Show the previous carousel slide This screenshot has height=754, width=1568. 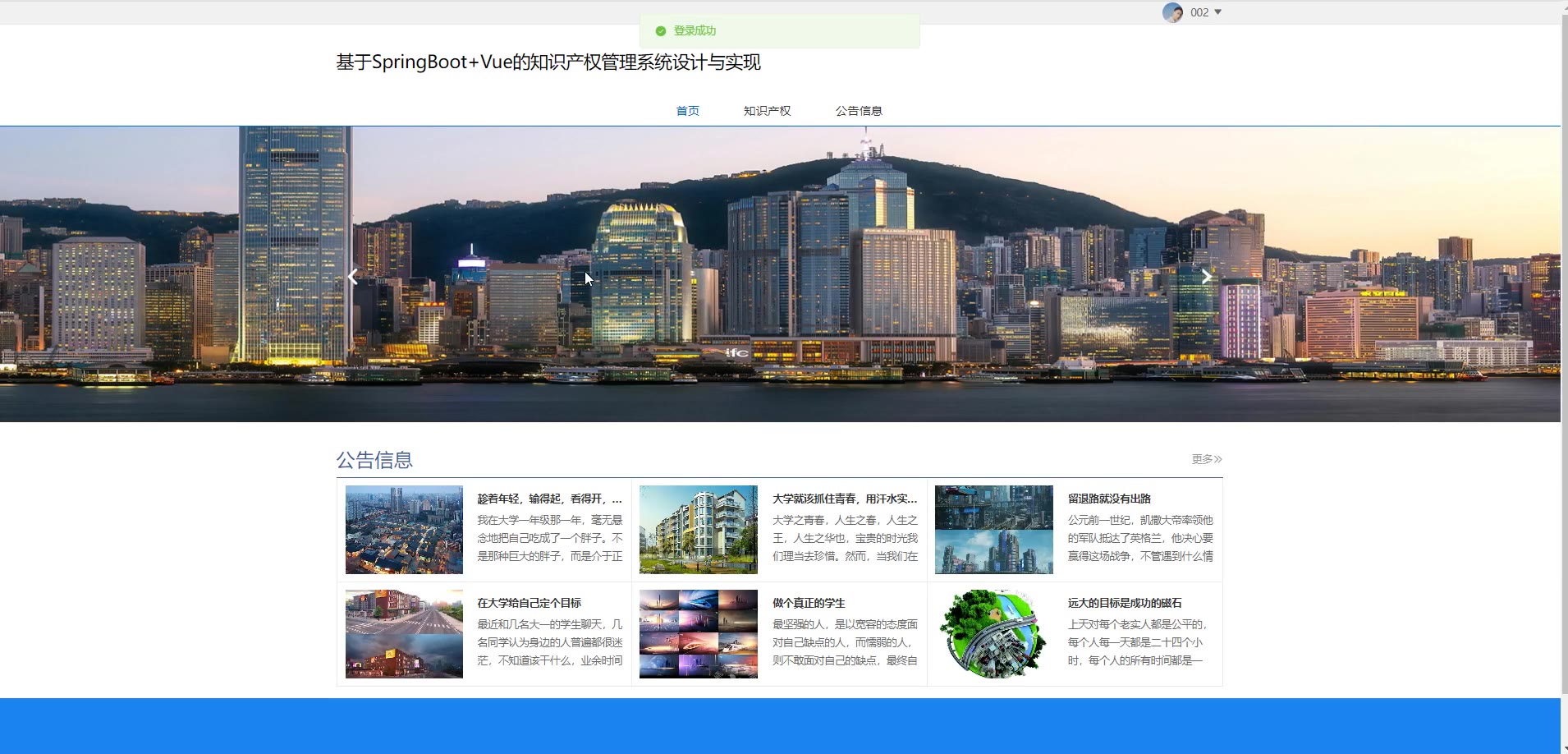353,277
